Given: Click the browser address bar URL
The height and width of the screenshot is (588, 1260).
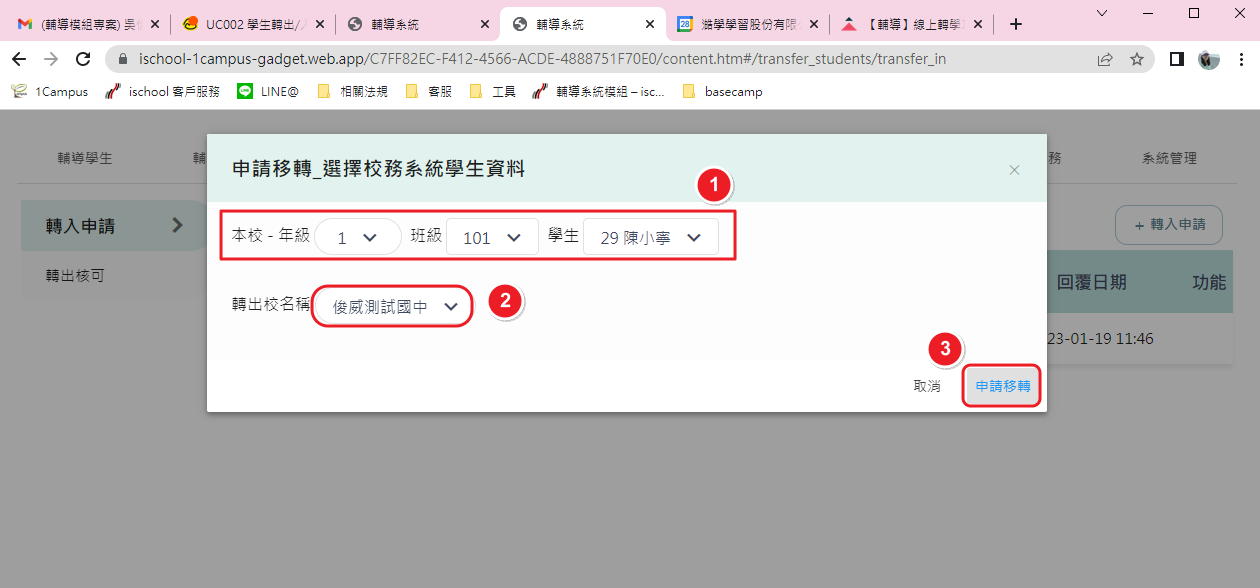Looking at the screenshot, I should [x=540, y=59].
